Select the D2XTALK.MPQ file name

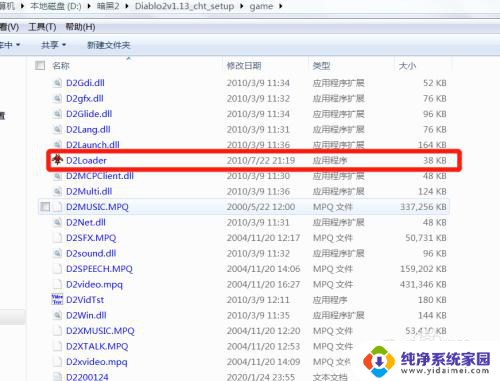click(x=97, y=347)
